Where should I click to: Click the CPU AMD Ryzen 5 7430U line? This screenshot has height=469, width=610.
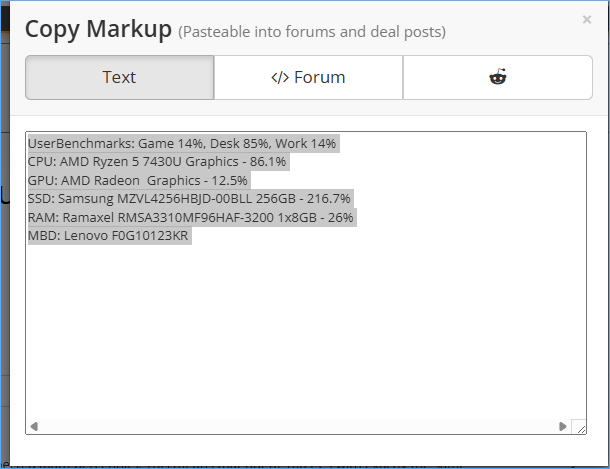click(157, 161)
